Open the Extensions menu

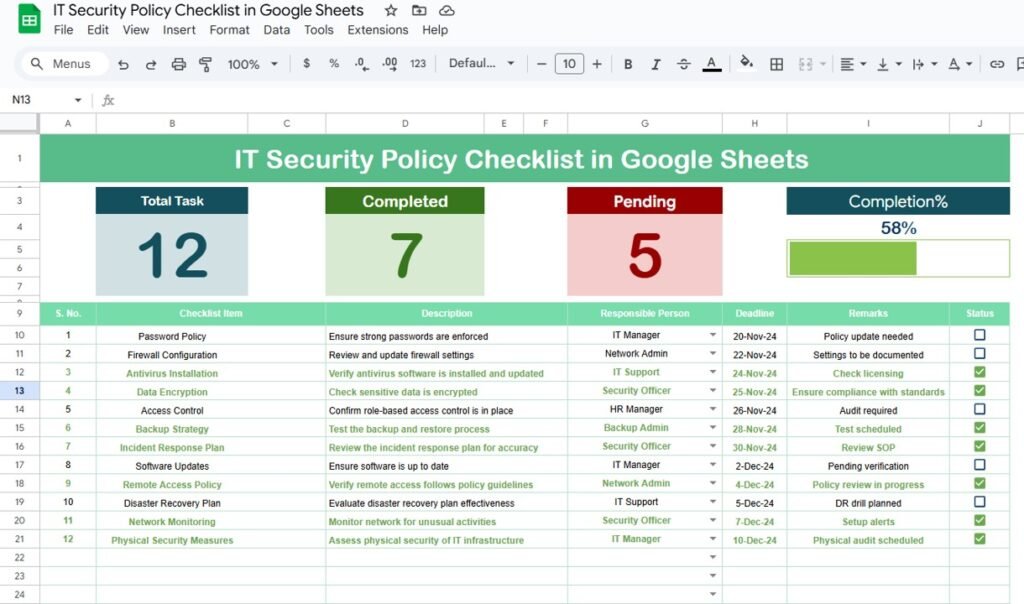point(378,30)
